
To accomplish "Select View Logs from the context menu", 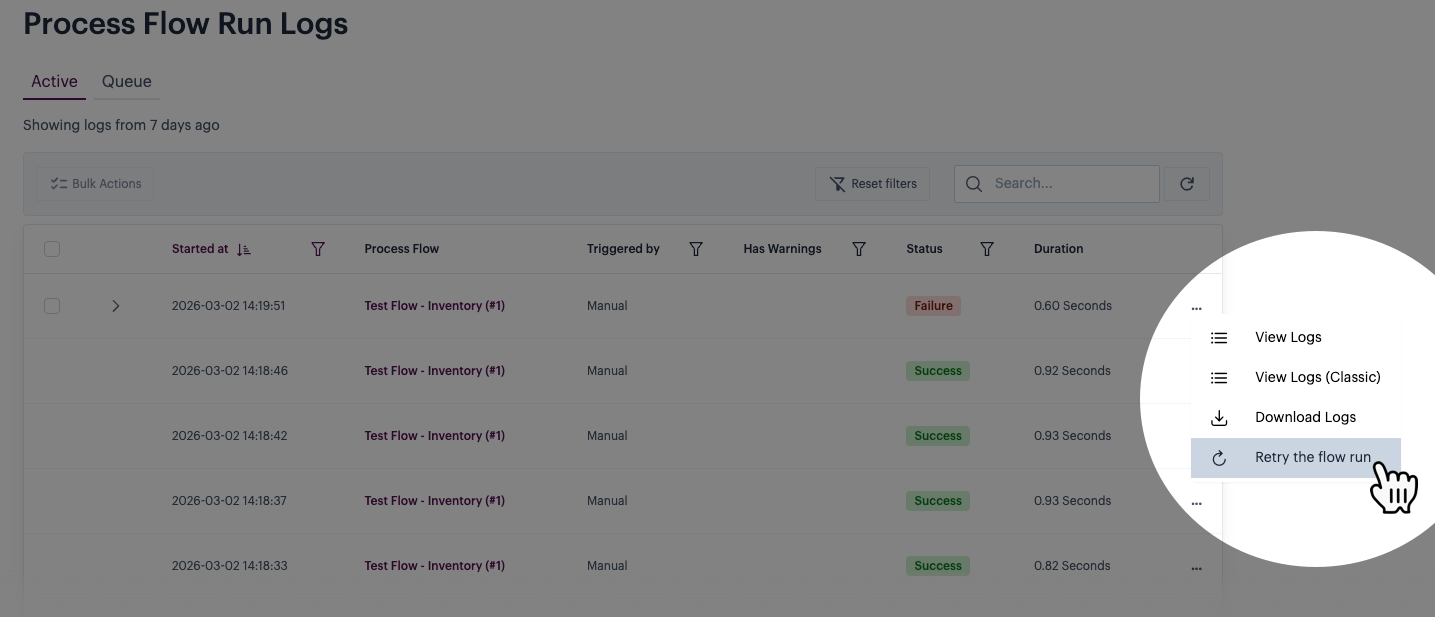I will (x=1288, y=337).
